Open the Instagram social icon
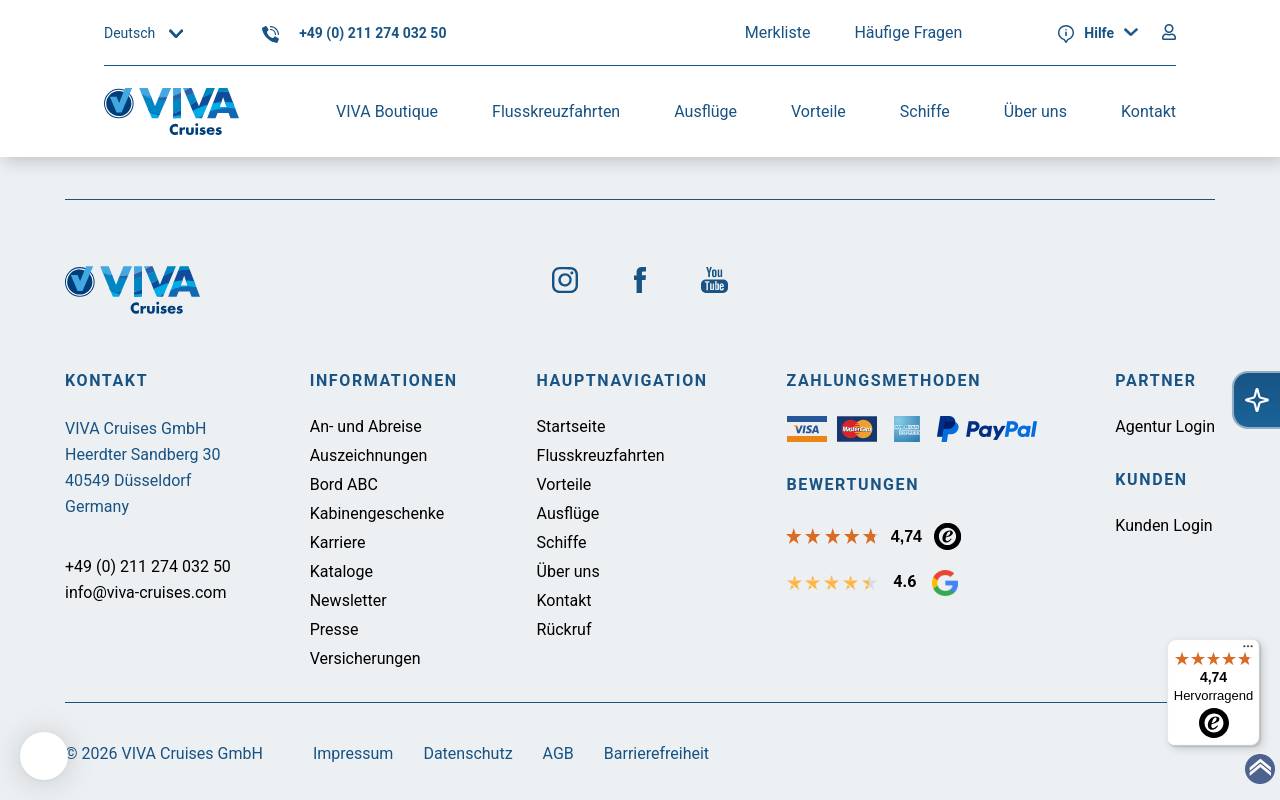The height and width of the screenshot is (800, 1280). [x=565, y=280]
